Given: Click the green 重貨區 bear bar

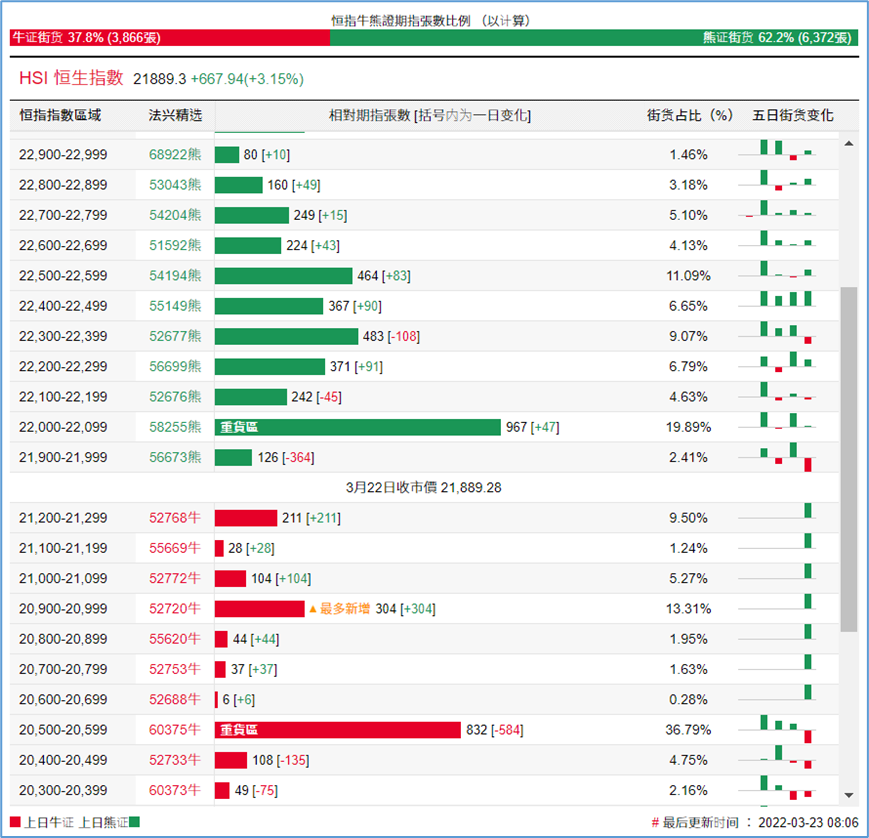Looking at the screenshot, I should 357,427.
